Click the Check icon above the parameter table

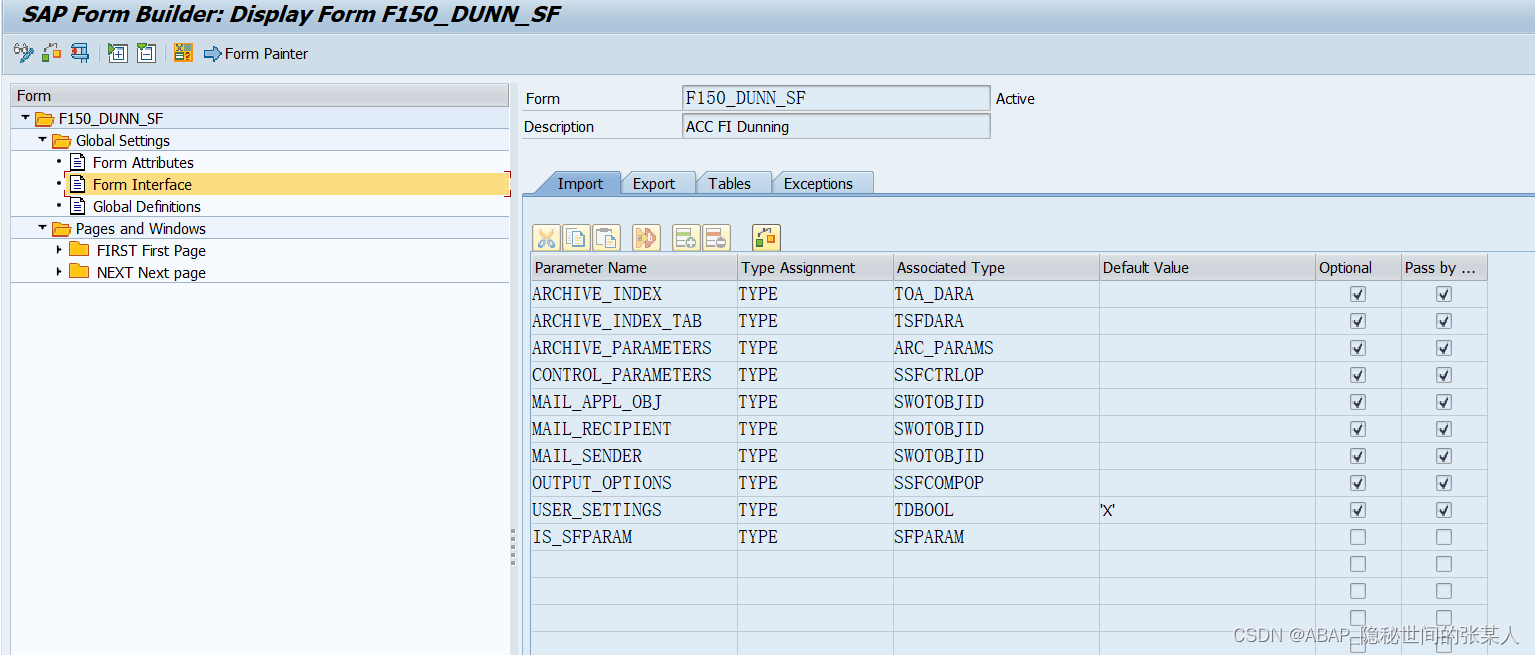[x=766, y=238]
